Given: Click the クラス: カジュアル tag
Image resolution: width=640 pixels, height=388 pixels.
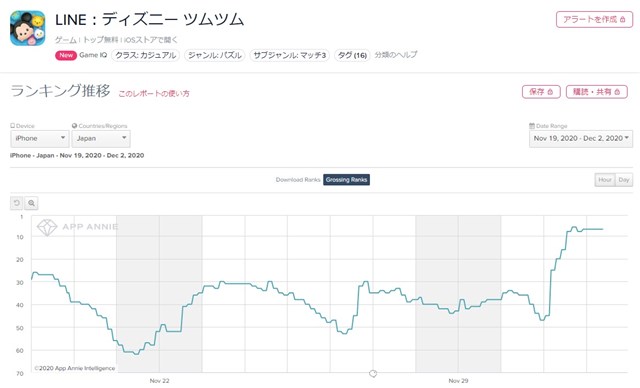Looking at the screenshot, I should click(x=145, y=55).
